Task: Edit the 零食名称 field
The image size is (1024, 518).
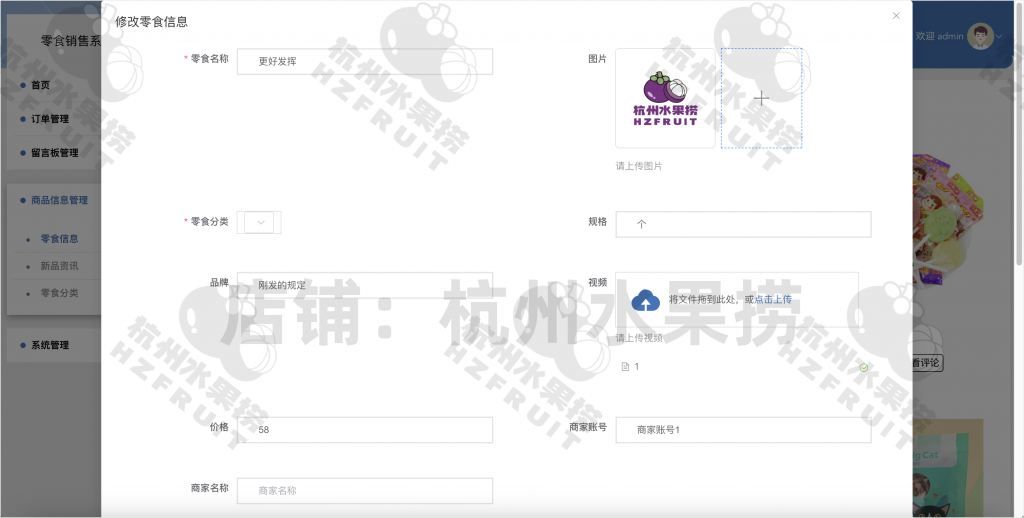Action: tap(364, 61)
